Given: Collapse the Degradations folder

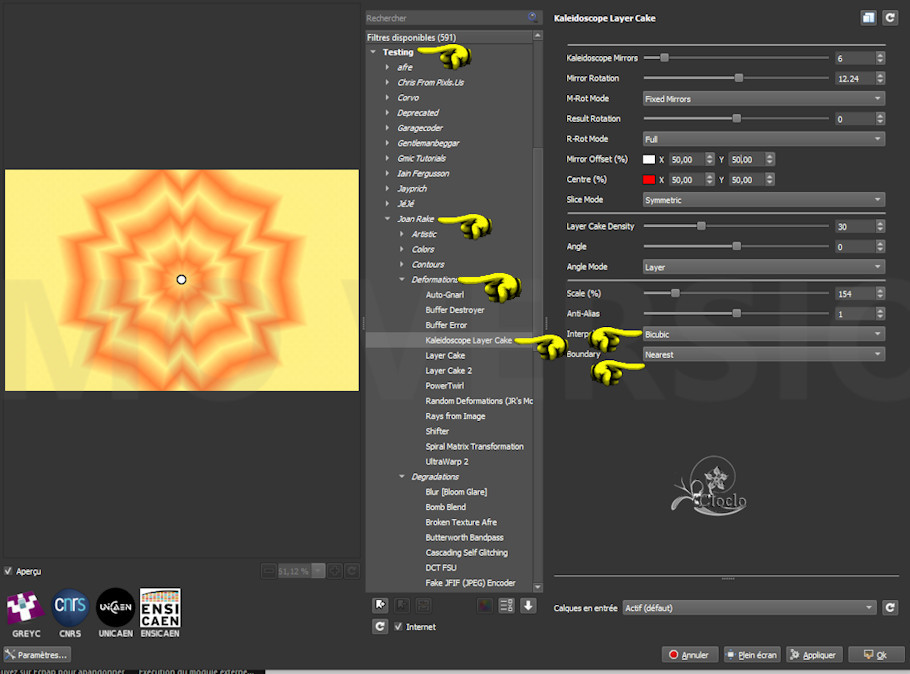Looking at the screenshot, I should tap(402, 477).
